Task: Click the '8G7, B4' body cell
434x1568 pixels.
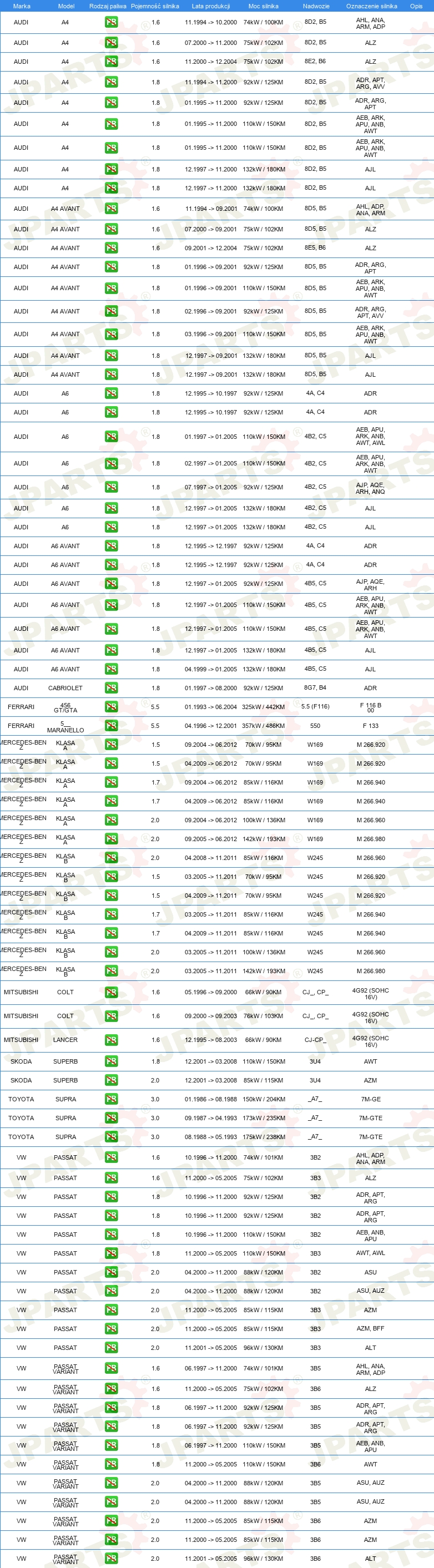Action: pos(315,688)
